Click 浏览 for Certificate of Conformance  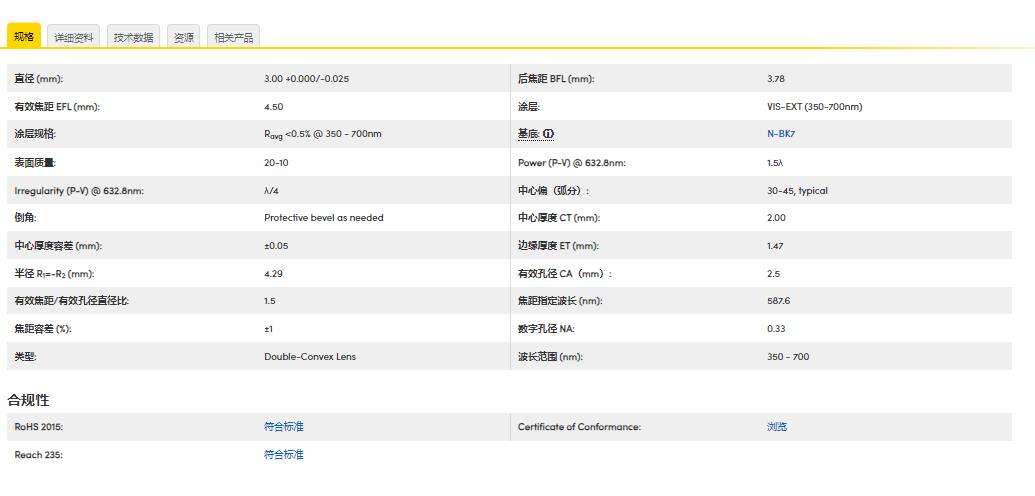point(777,427)
